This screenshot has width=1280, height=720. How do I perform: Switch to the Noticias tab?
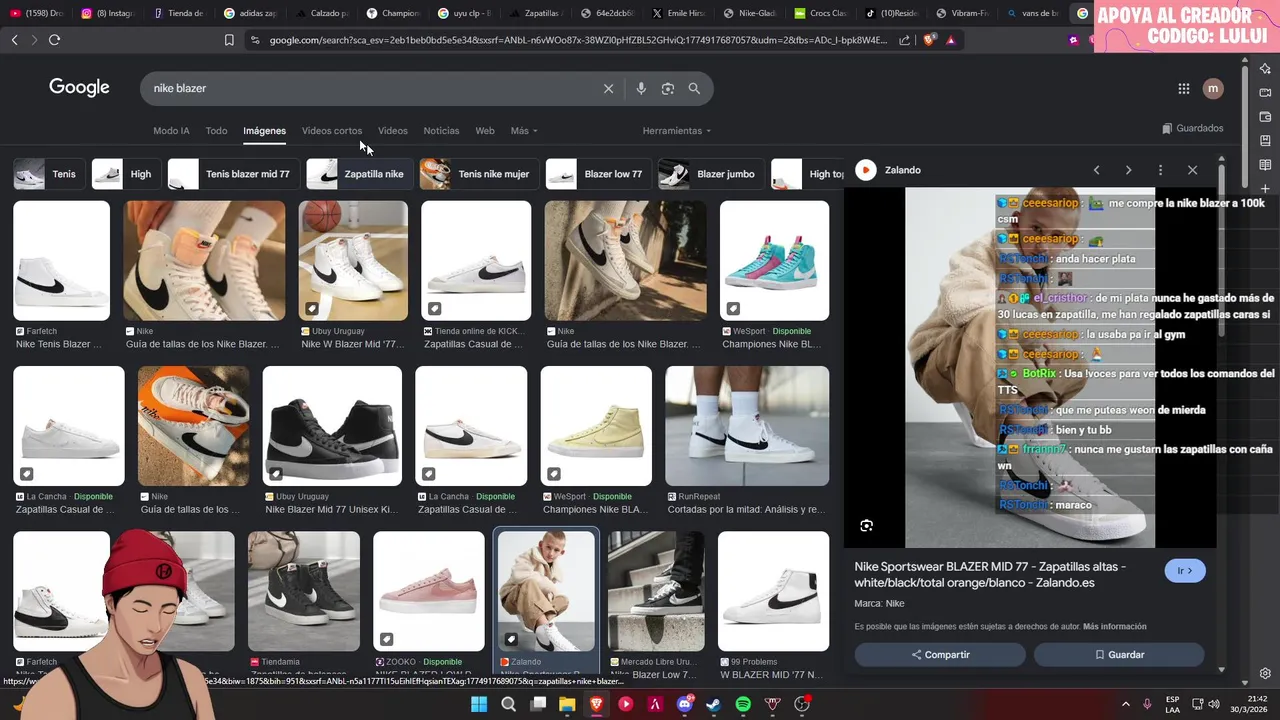(441, 131)
